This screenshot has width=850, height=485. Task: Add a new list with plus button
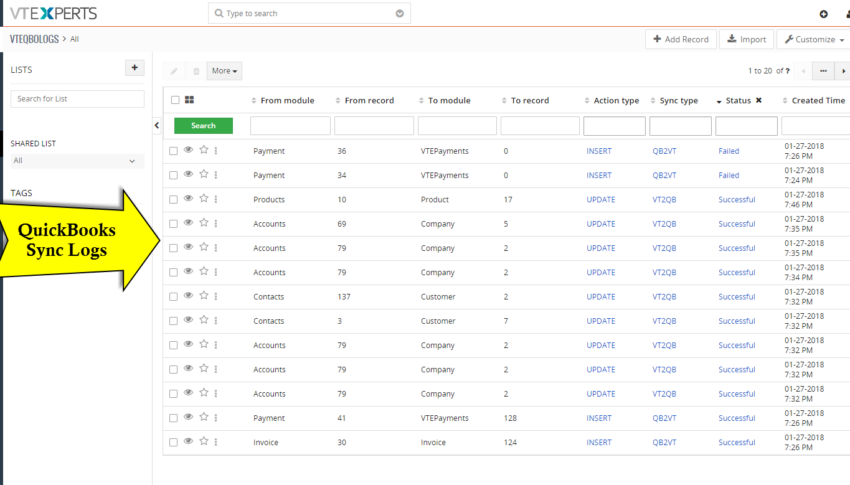[x=134, y=68]
